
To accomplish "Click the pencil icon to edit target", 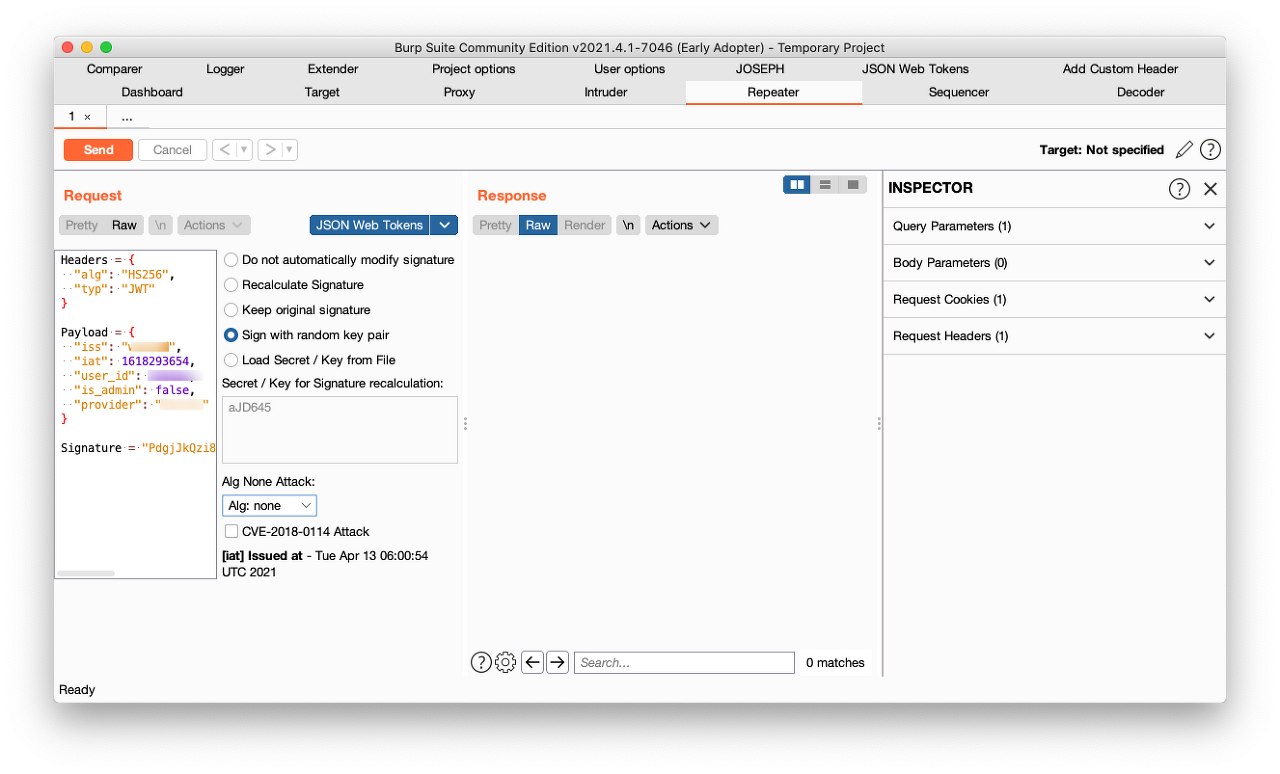I will point(1184,150).
